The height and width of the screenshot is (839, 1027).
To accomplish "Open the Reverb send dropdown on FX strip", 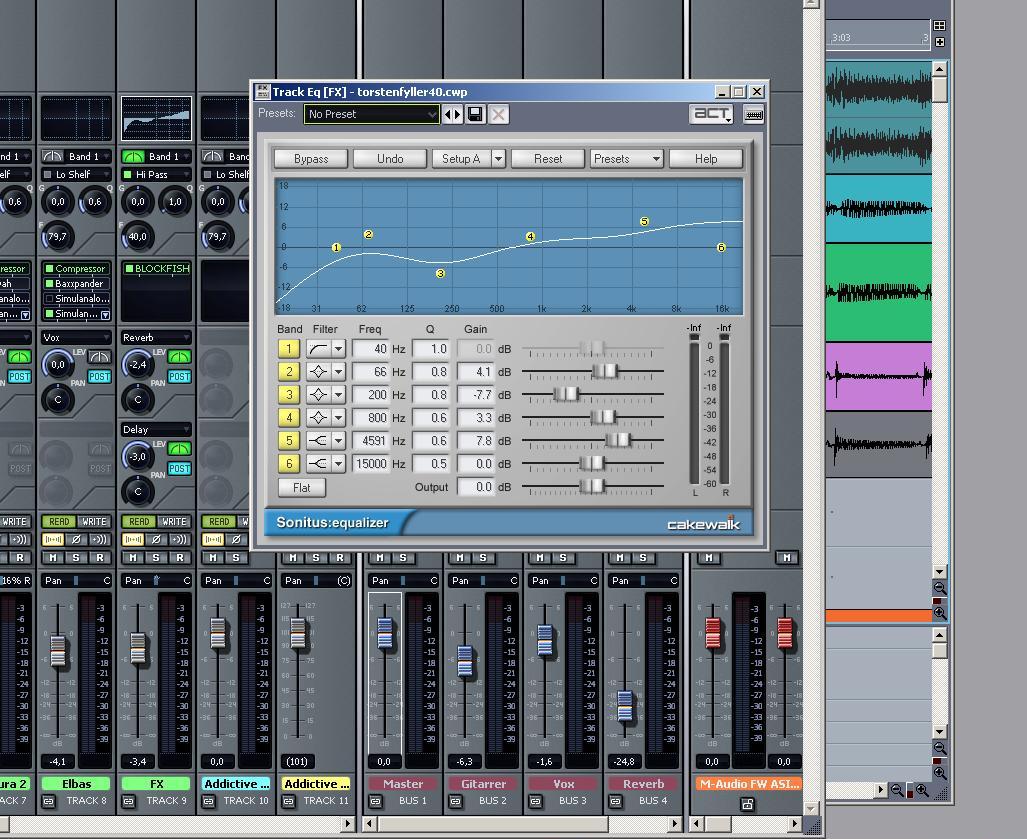I will (x=156, y=337).
